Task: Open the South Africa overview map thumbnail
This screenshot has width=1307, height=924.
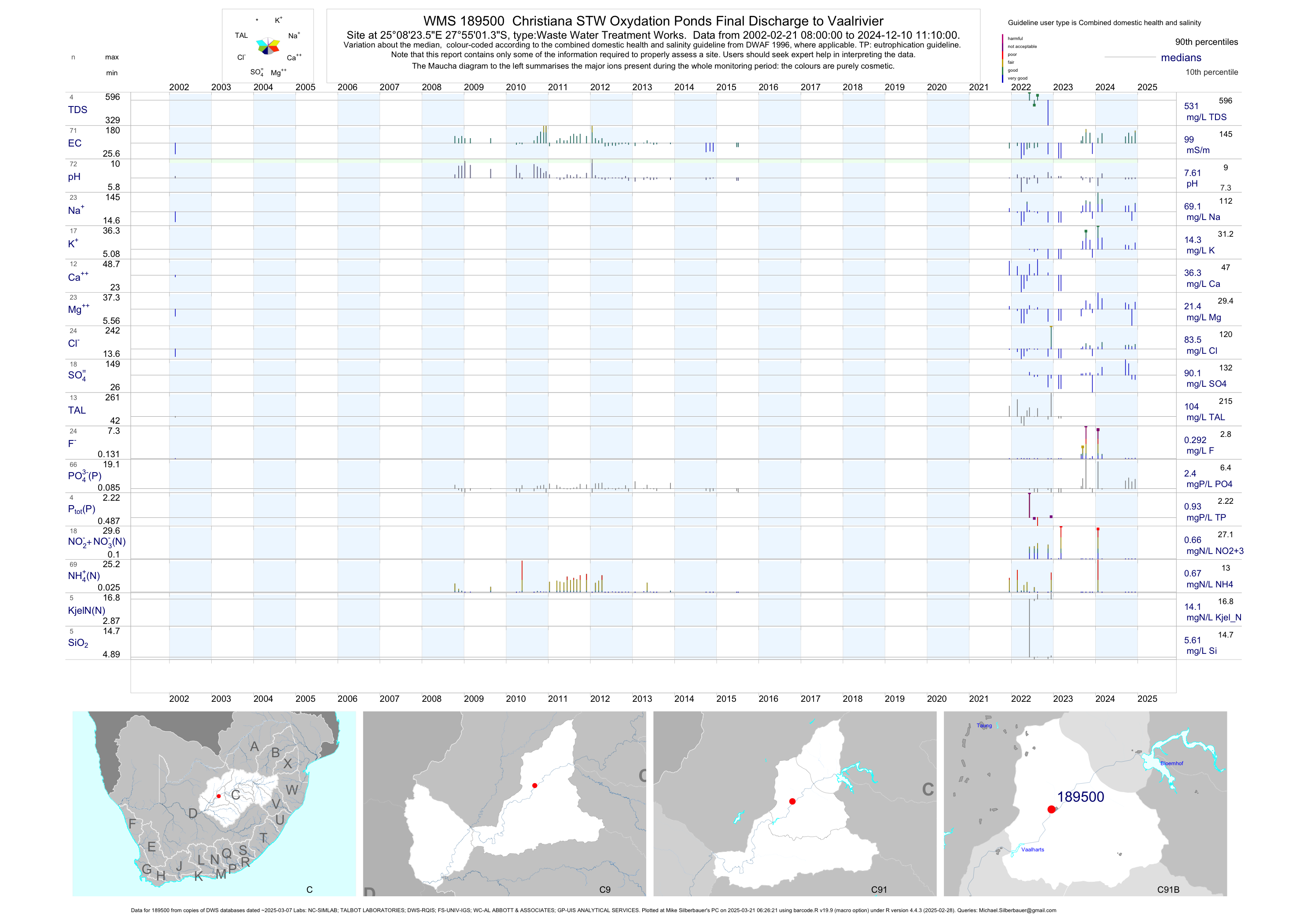Action: (214, 803)
